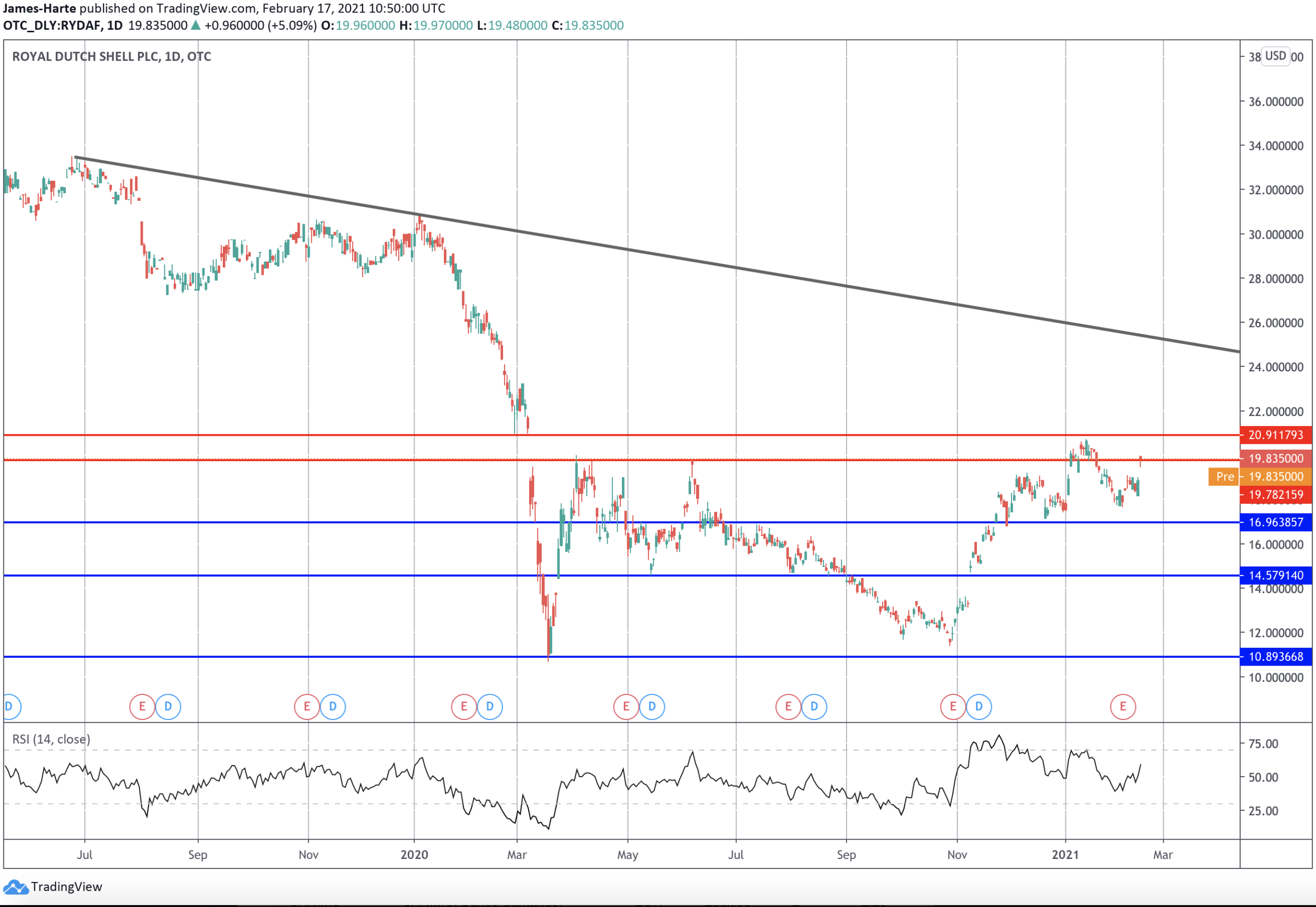Click the TradingView cloud logo icon
The image size is (1316, 907).
pos(15,886)
